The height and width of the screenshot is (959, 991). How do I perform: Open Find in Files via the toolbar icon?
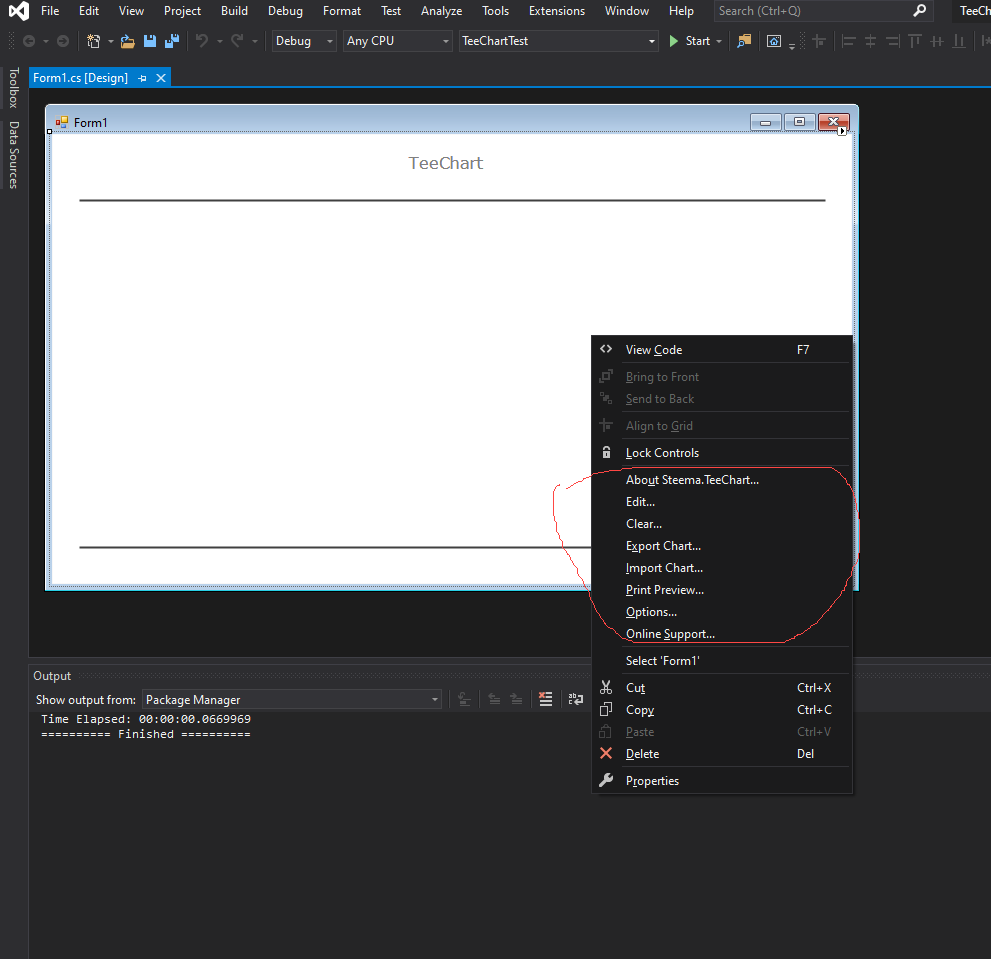coord(742,41)
